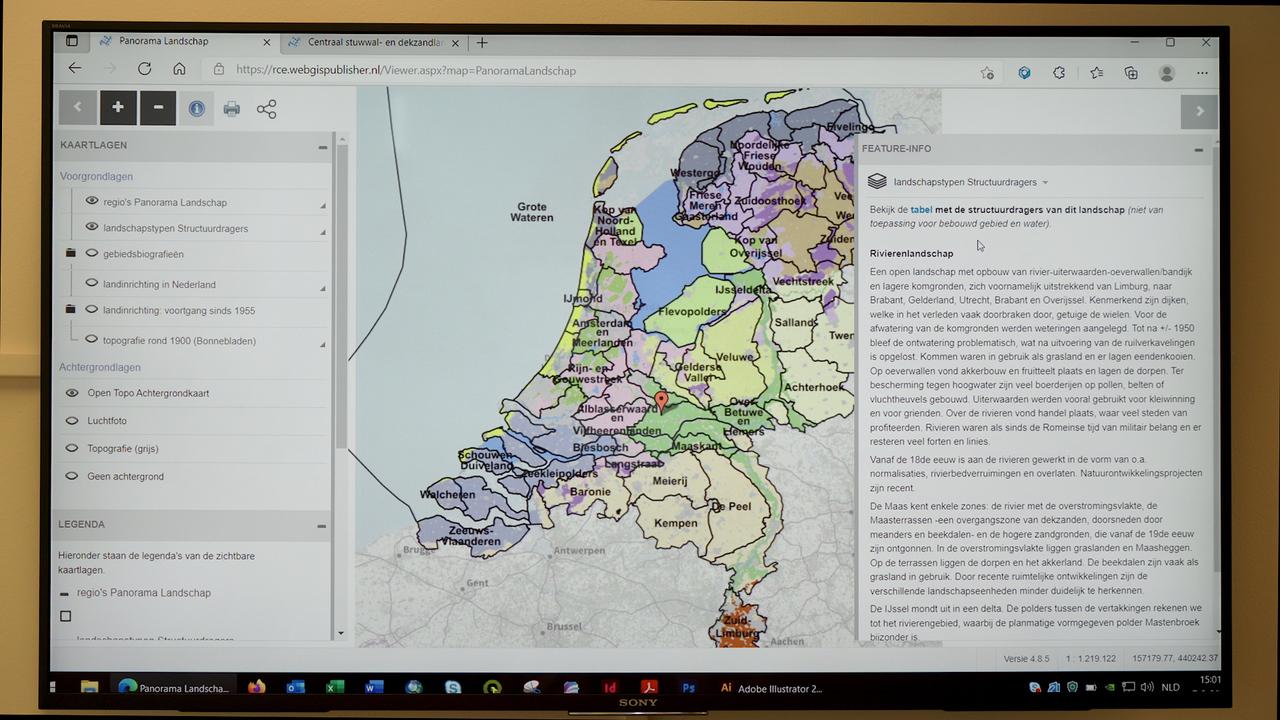Collapse regio's Panorama Landschap legend entry
This screenshot has width=1280, height=720.
(x=65, y=593)
